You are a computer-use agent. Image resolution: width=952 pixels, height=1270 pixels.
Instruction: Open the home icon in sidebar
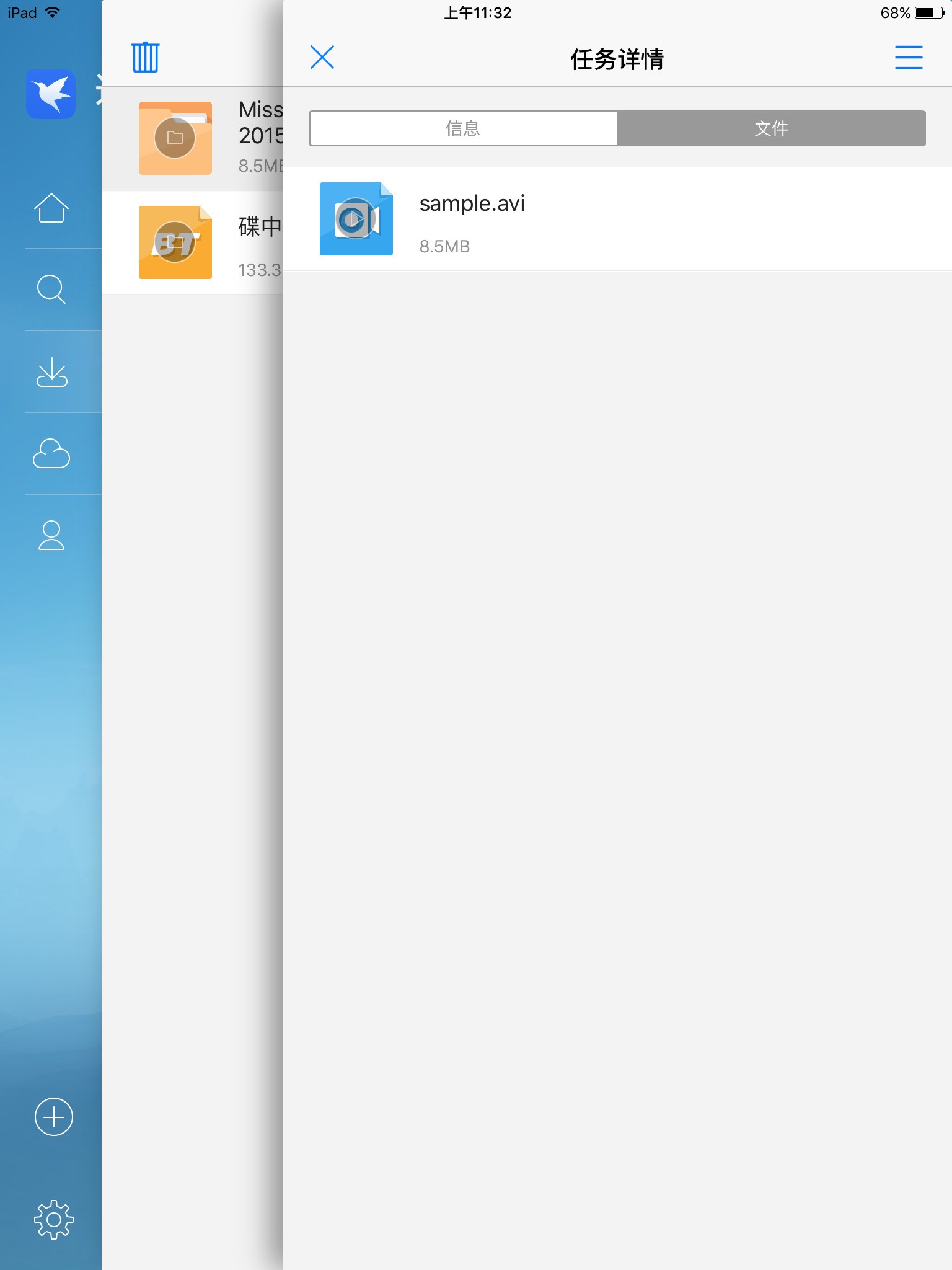click(51, 208)
